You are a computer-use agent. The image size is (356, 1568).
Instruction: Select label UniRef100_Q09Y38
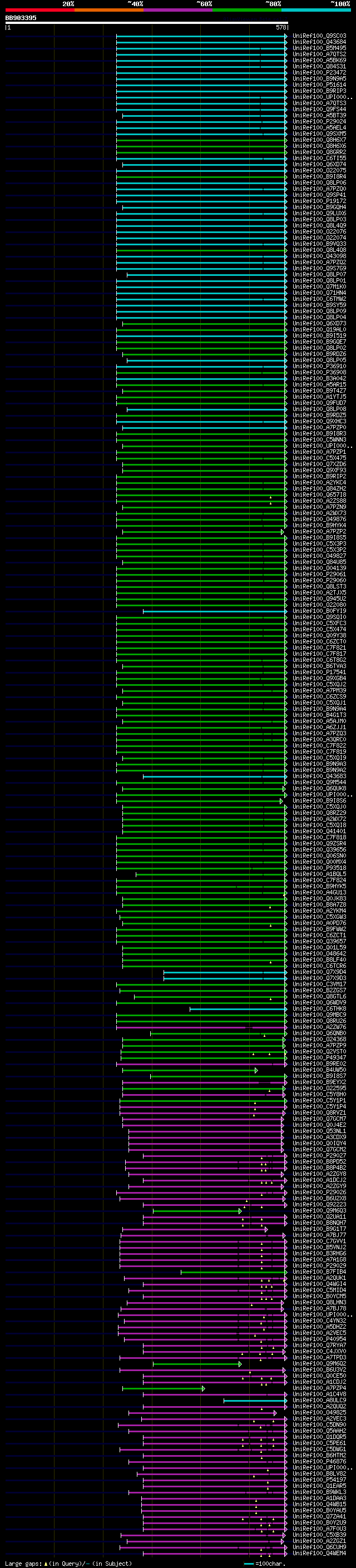(x=319, y=635)
